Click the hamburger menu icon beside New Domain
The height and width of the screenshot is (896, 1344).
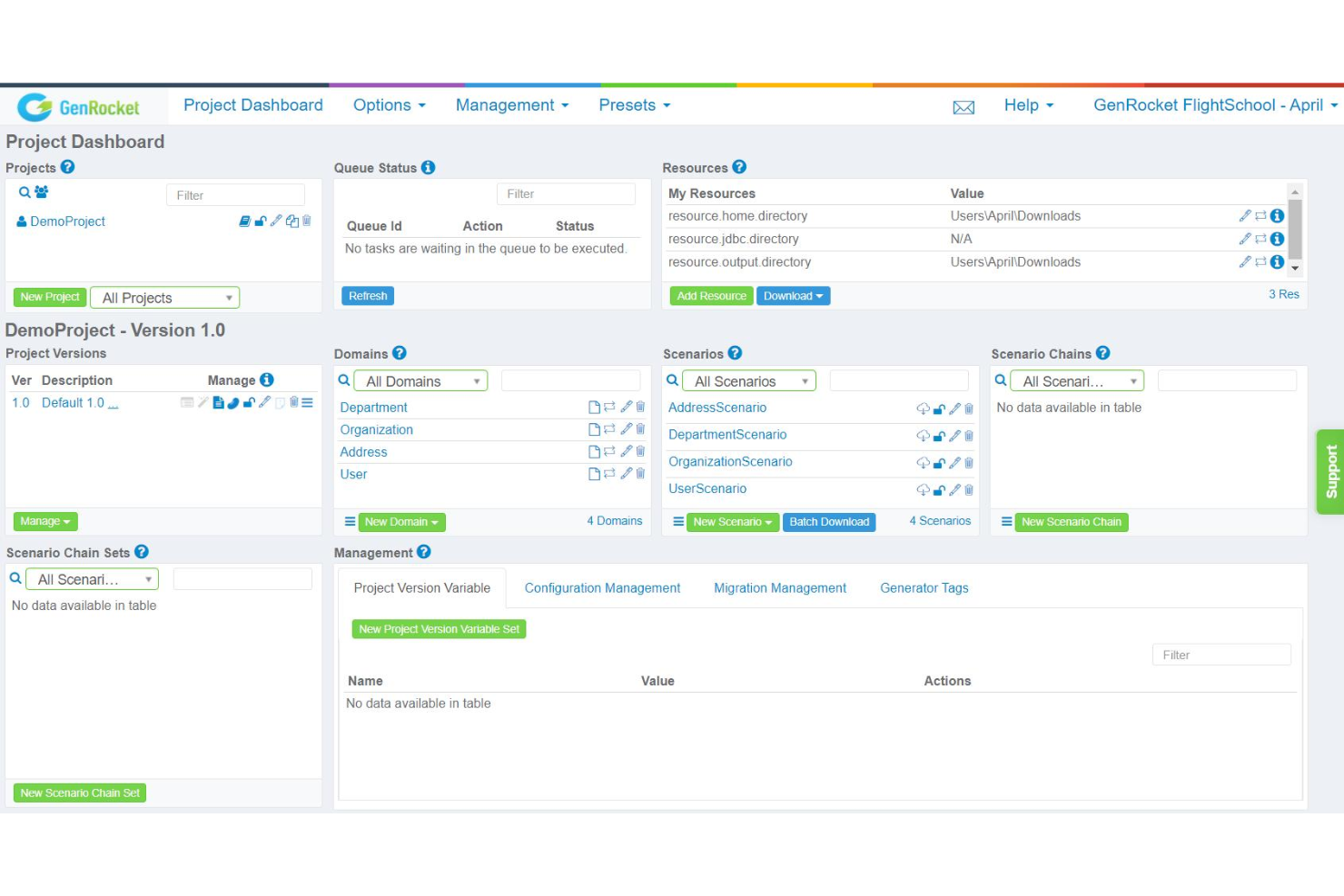point(350,522)
